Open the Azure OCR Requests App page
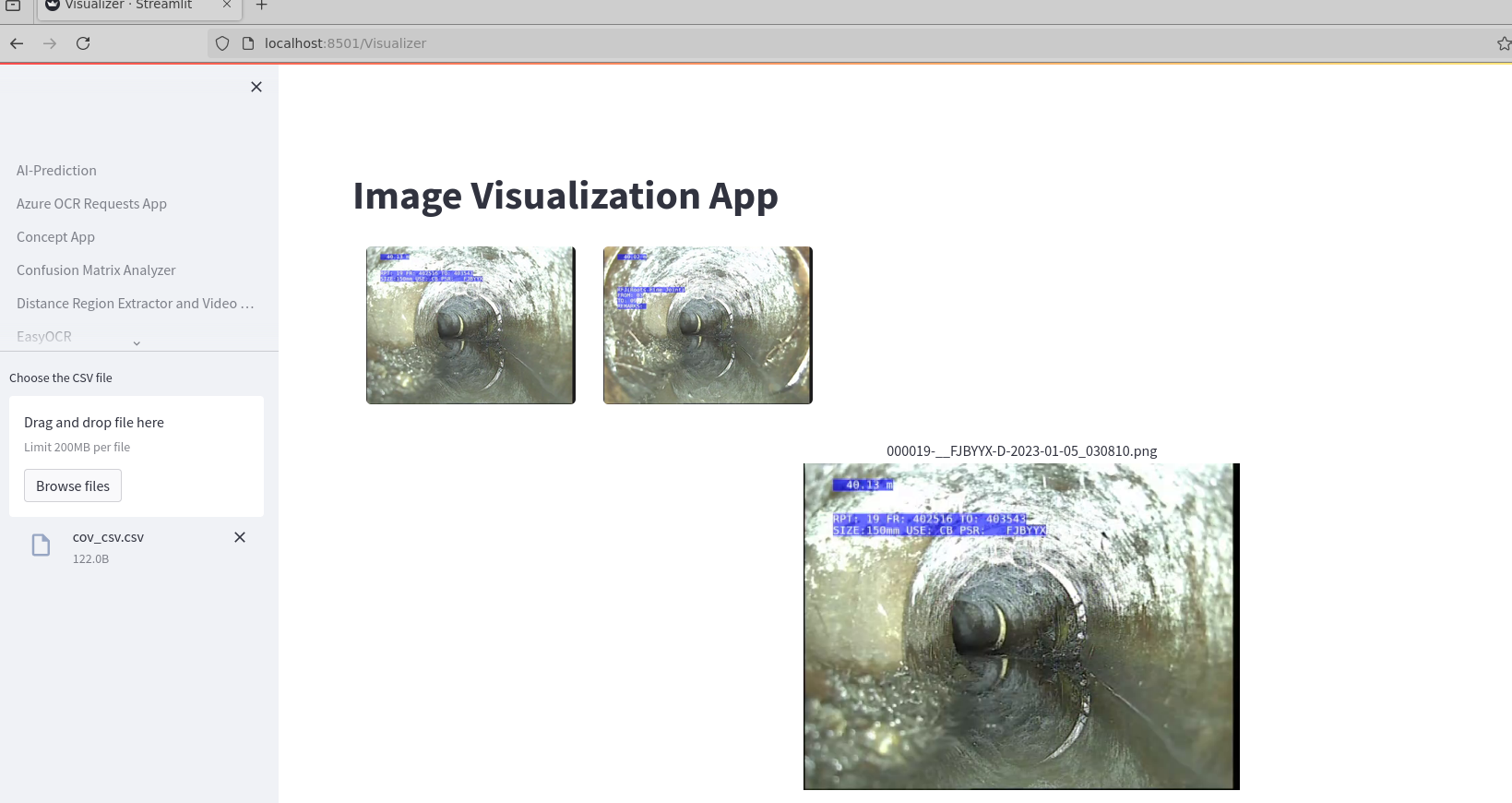 (x=91, y=204)
